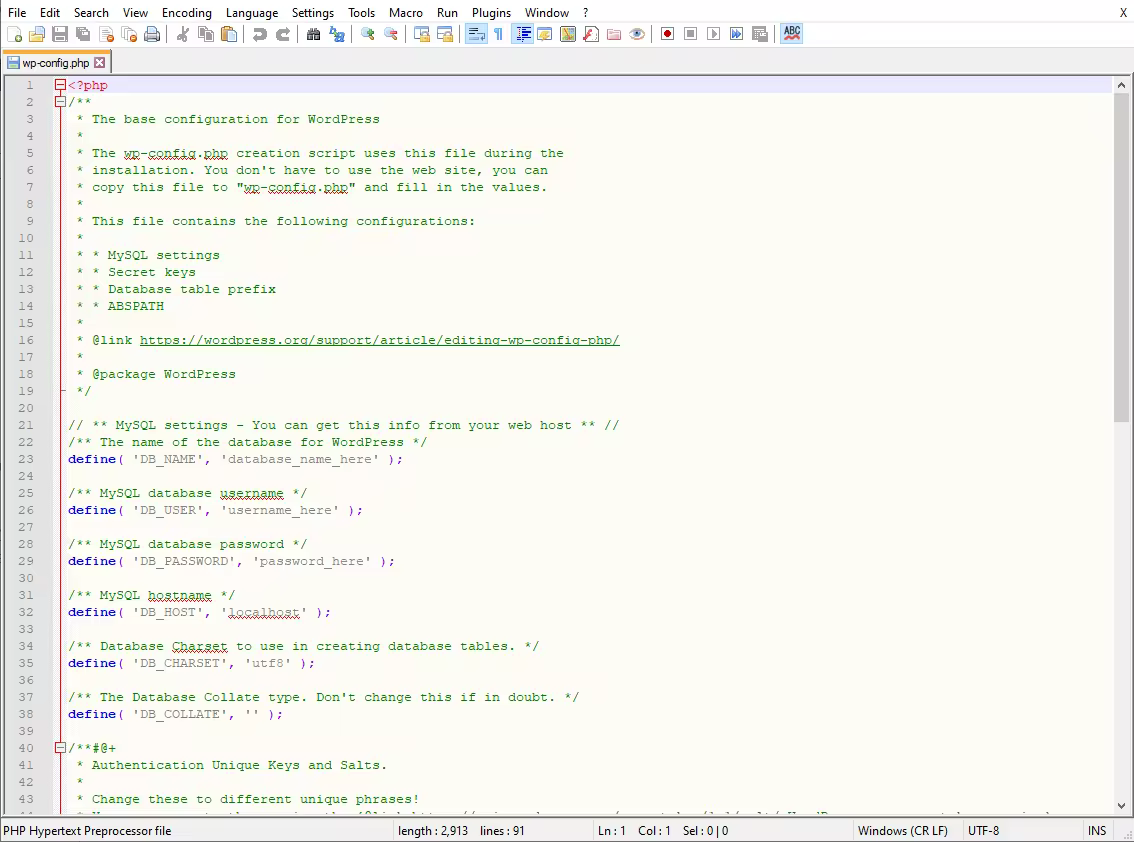Click the 'localhost' value on line 32
This screenshot has width=1134, height=842.
click(x=264, y=612)
